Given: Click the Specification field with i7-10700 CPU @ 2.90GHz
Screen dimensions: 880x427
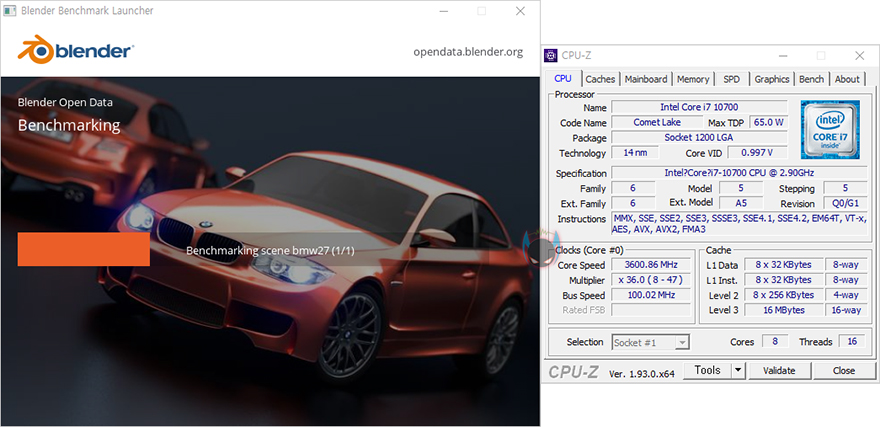Looking at the screenshot, I should (x=739, y=173).
